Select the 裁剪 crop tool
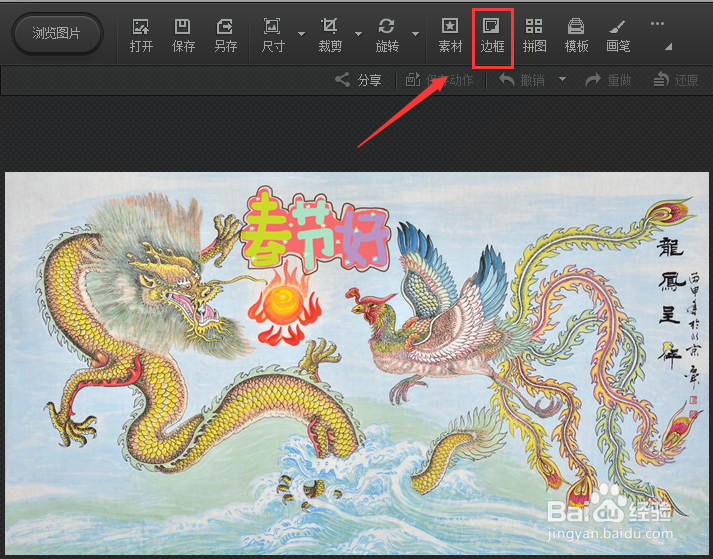Screen dimensions: 713x559 [330, 35]
